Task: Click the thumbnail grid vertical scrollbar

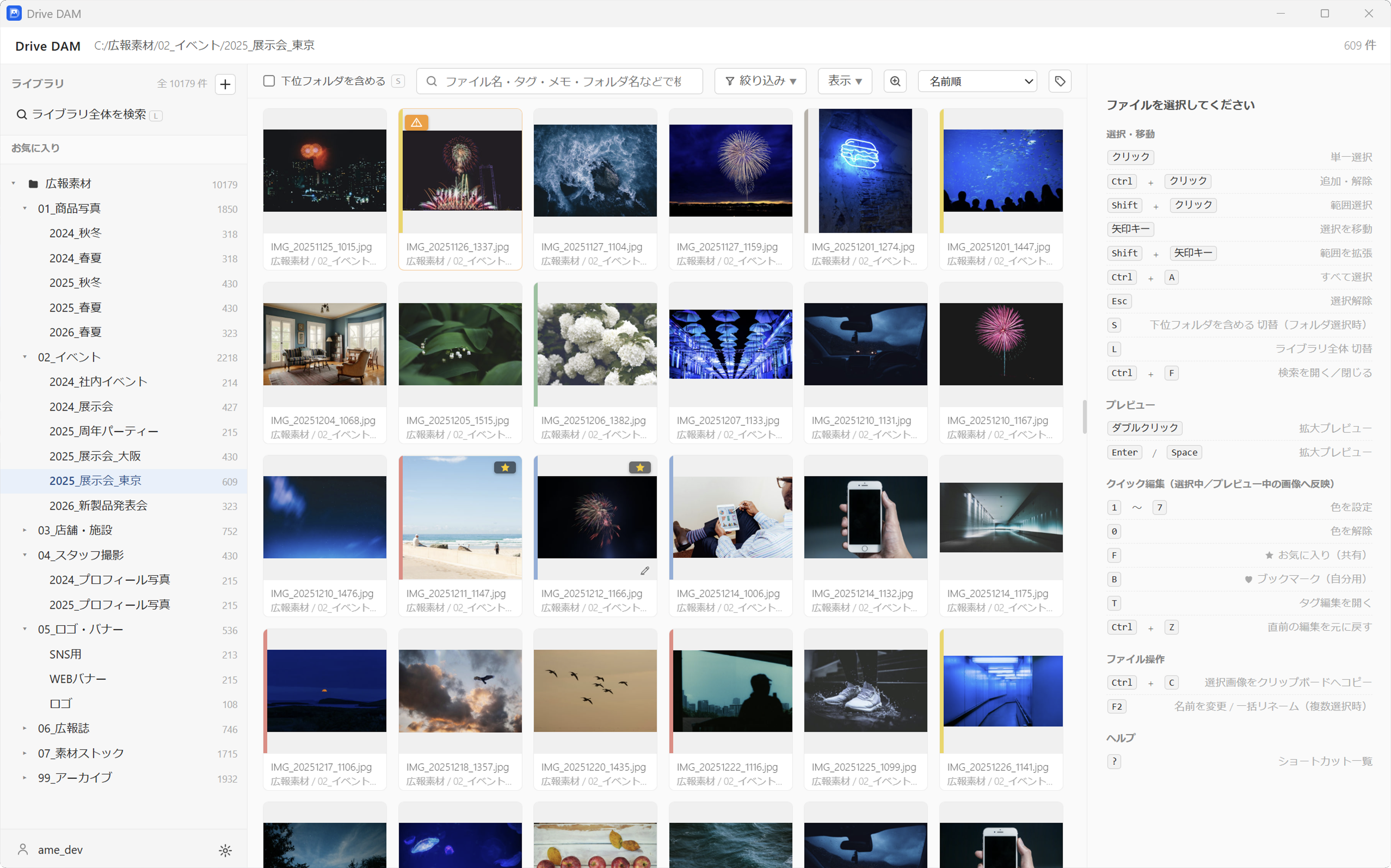Action: click(x=1085, y=417)
